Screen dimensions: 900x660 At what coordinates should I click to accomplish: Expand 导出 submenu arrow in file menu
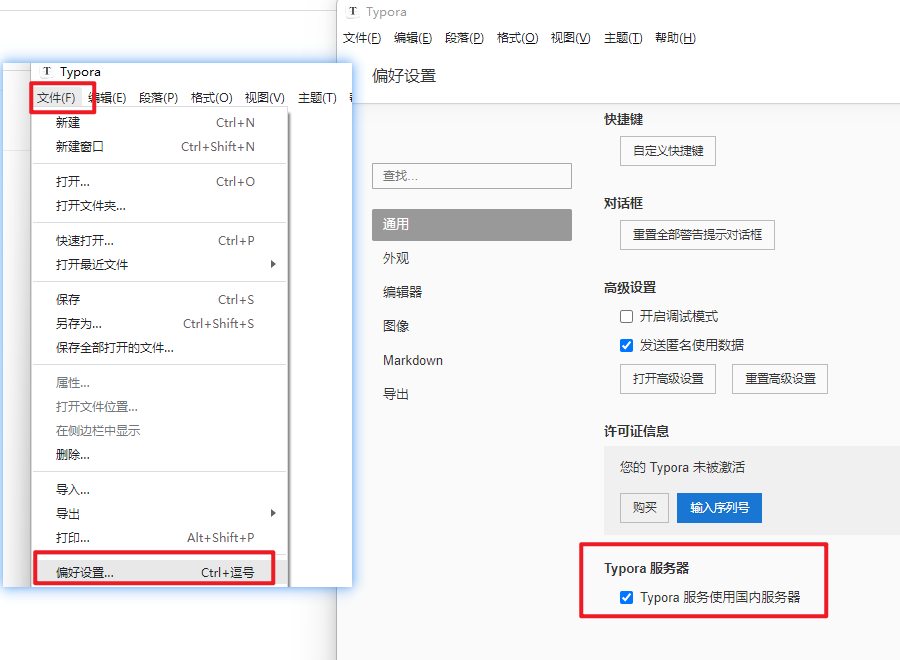point(273,513)
